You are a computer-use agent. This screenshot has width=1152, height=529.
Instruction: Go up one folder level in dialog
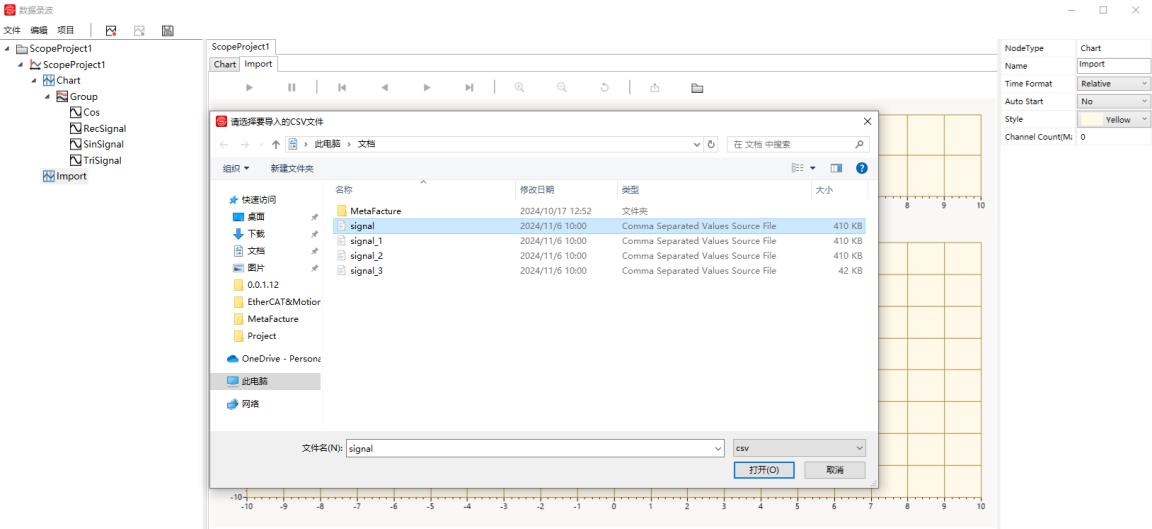click(x=276, y=145)
